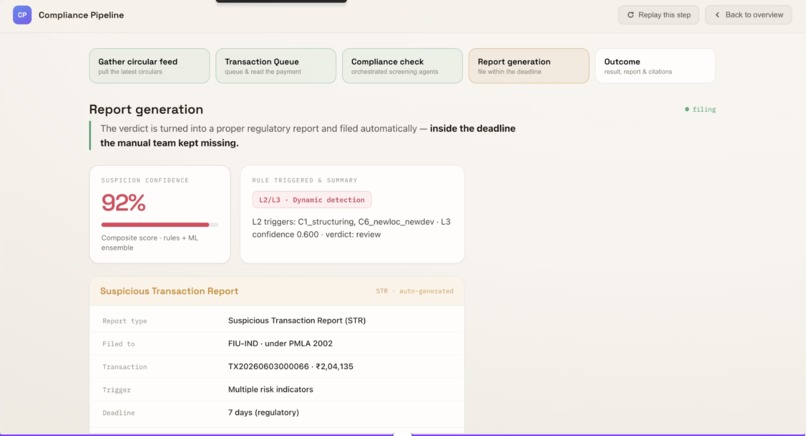Screen dimensions: 806x436
Task: Click the 92% confidence value
Action: click(x=123, y=203)
